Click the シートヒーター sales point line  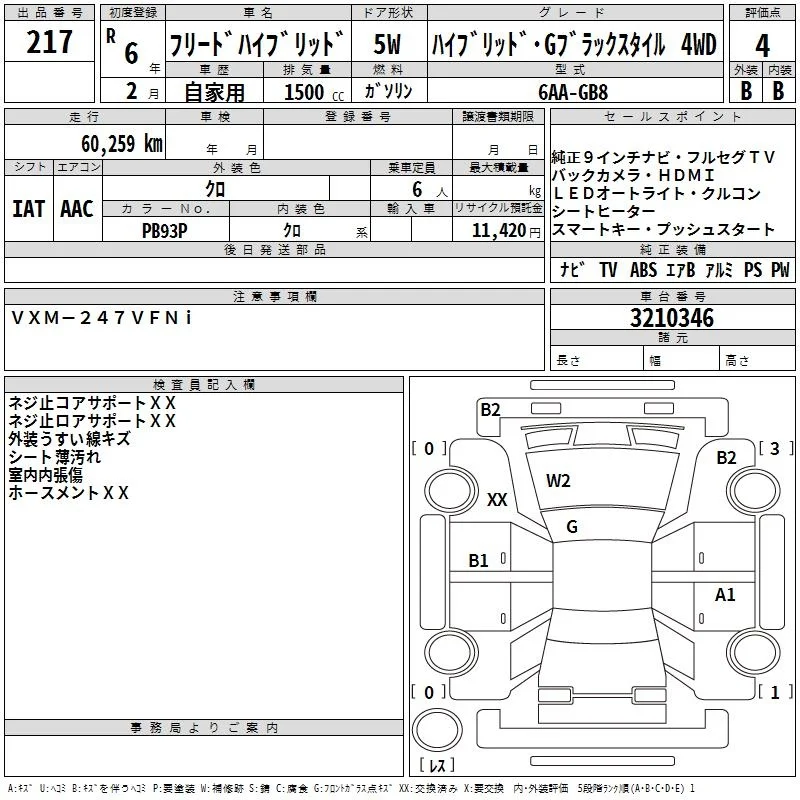pos(603,211)
